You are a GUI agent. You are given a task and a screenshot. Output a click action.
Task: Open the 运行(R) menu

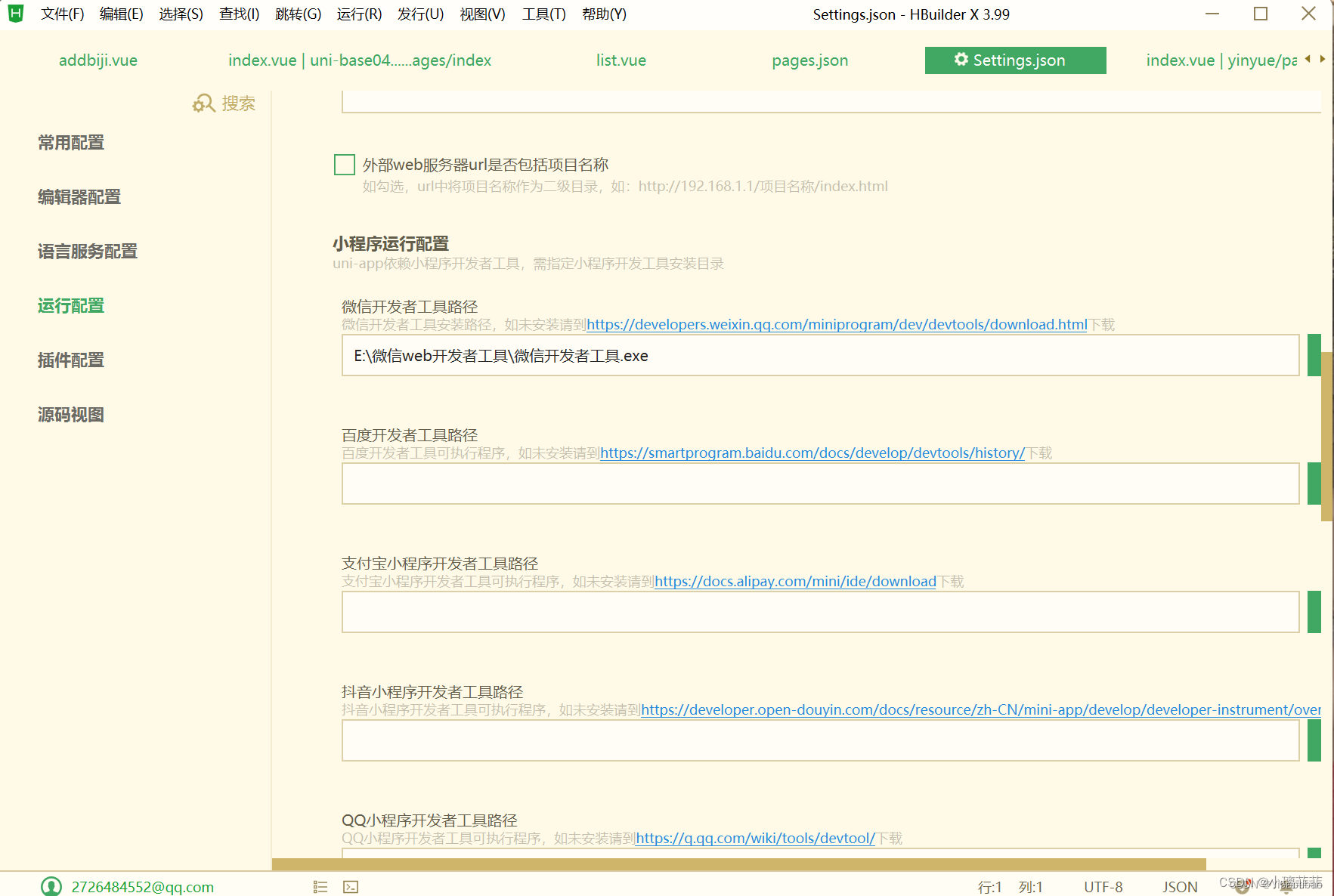tap(359, 14)
